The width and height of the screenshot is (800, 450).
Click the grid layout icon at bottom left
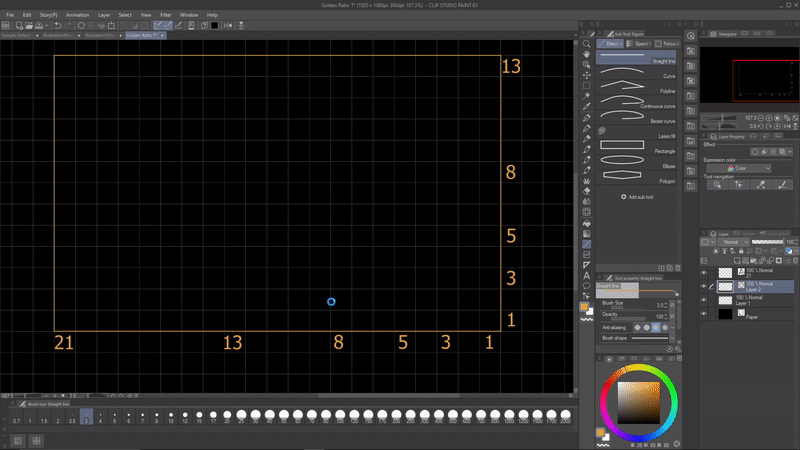(36, 440)
